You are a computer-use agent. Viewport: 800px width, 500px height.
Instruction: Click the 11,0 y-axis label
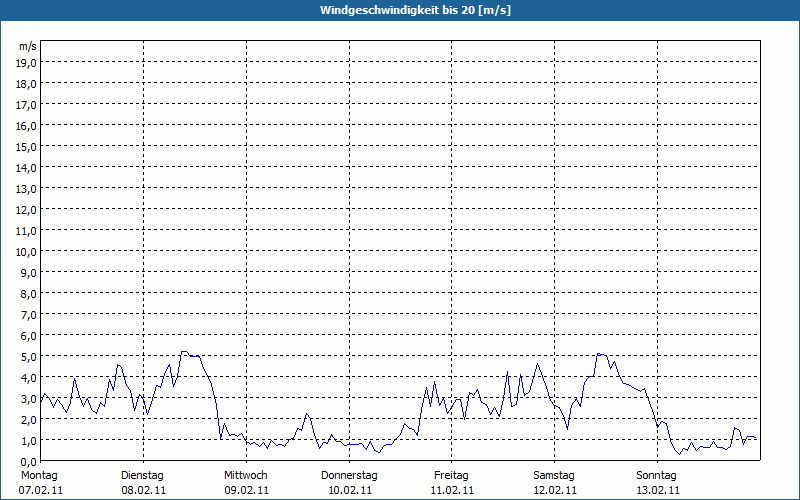point(26,231)
